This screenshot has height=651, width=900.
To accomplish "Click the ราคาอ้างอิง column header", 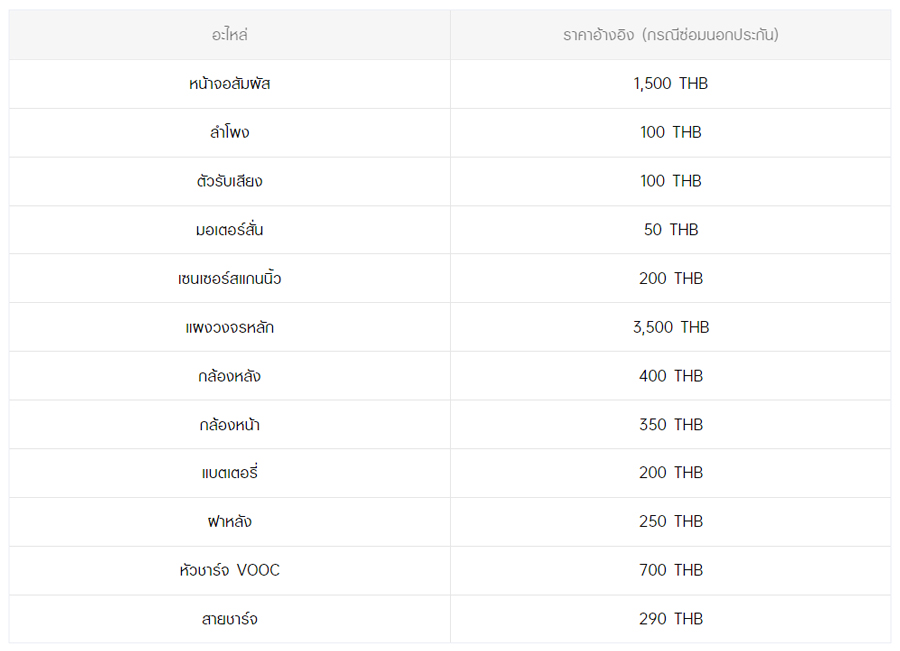I will [x=671, y=35].
